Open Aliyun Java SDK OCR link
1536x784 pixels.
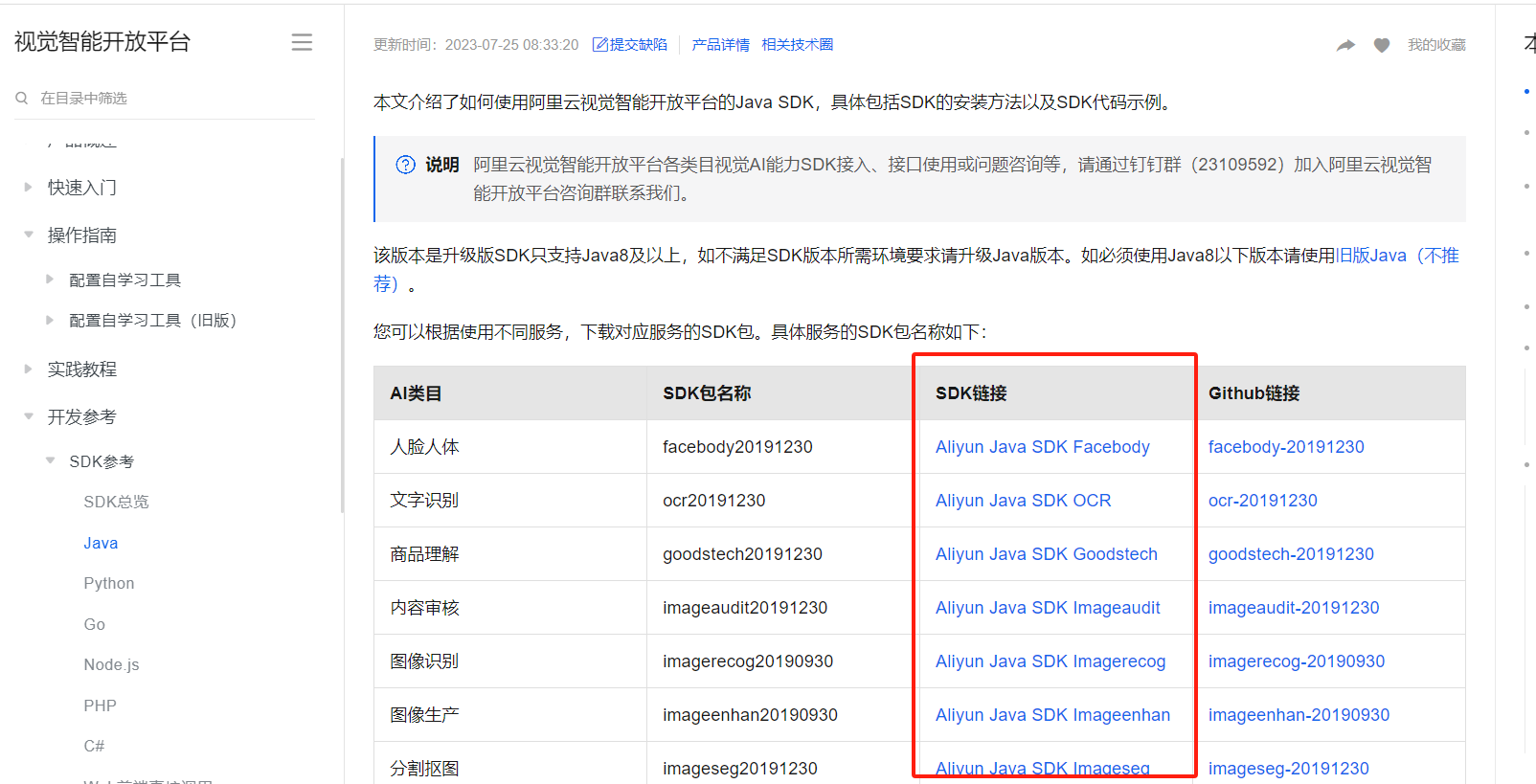pyautogui.click(x=1023, y=501)
